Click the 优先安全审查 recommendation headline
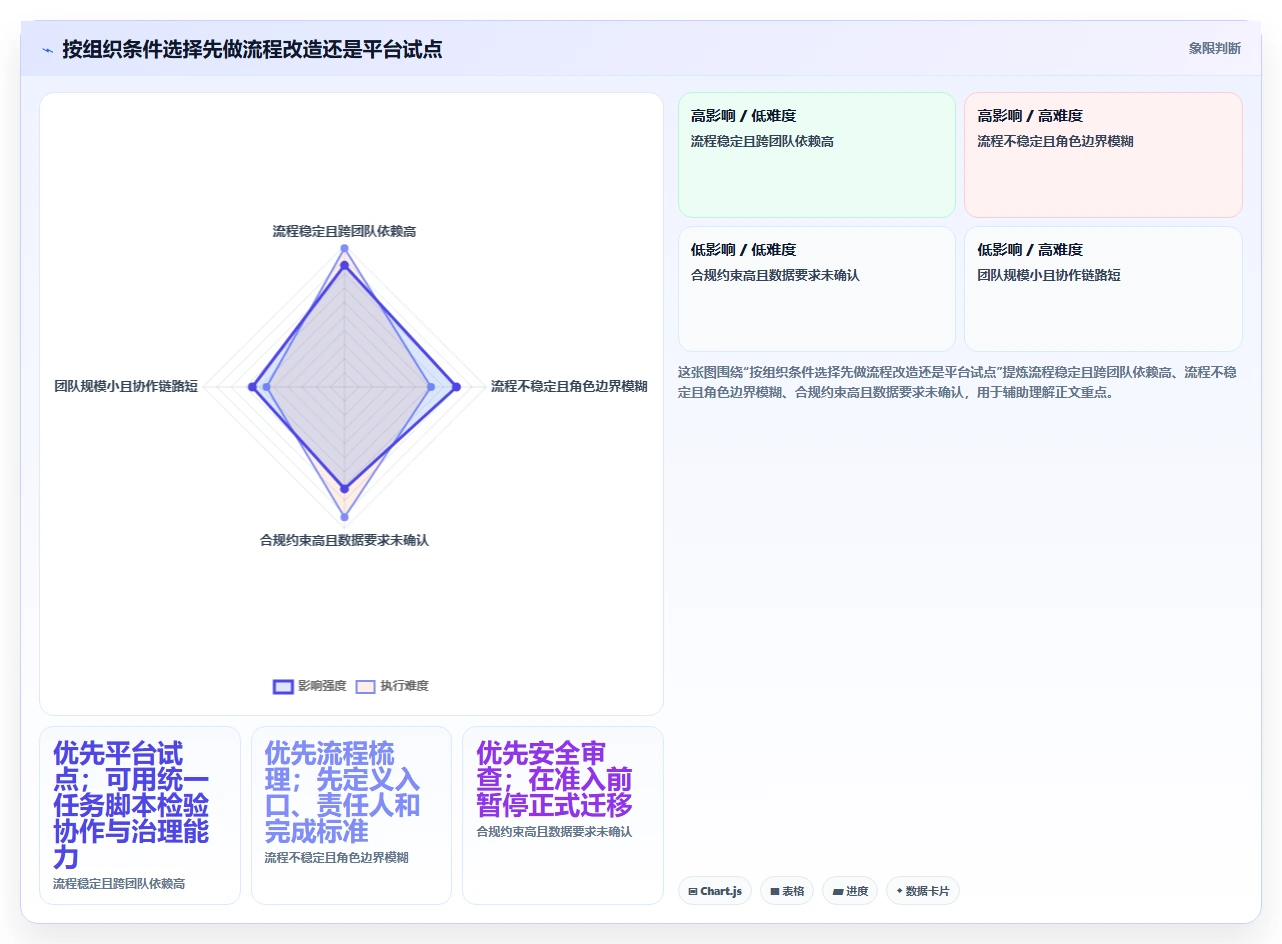1282x944 pixels. (x=554, y=778)
